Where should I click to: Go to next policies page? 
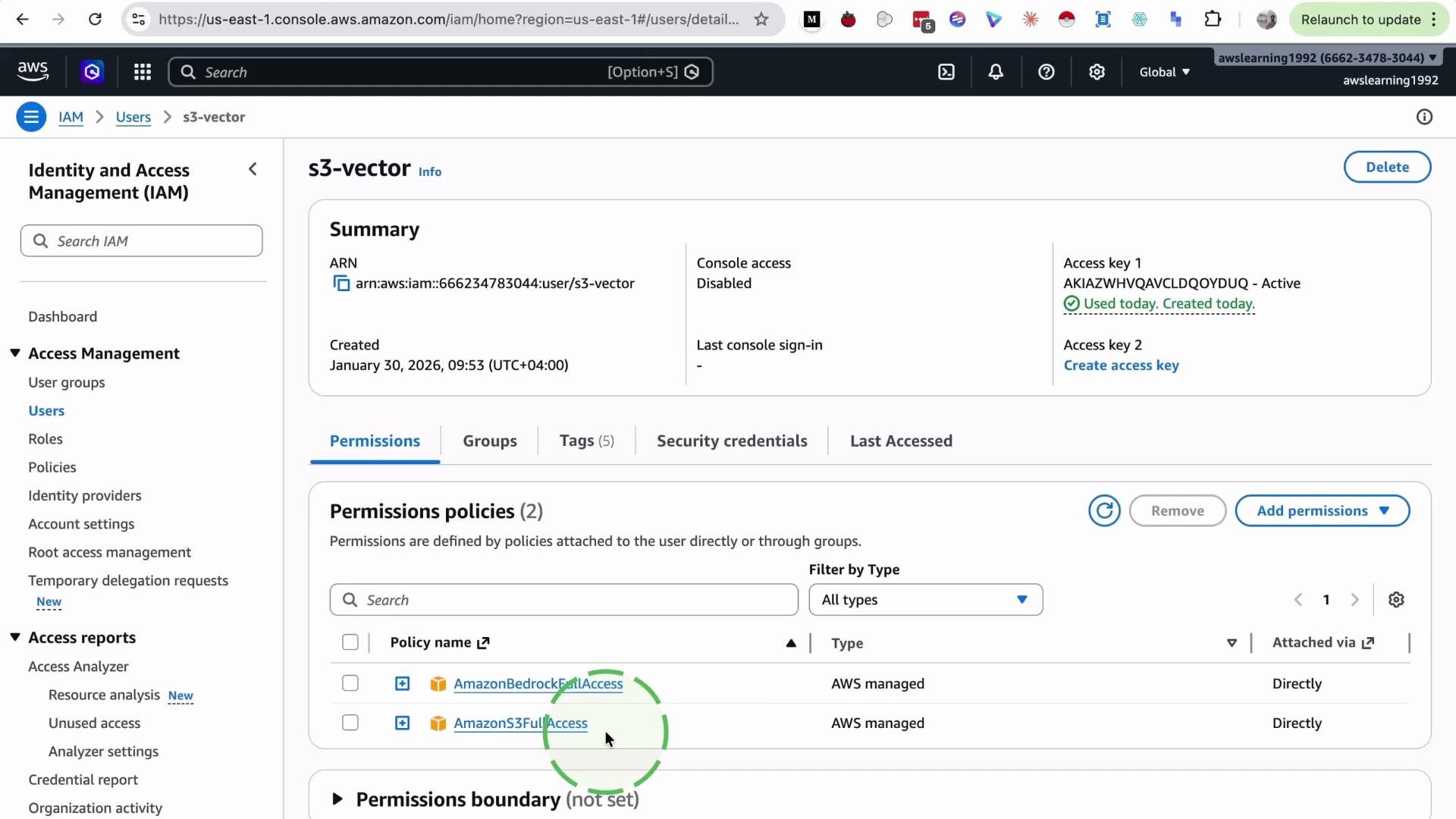click(x=1355, y=600)
